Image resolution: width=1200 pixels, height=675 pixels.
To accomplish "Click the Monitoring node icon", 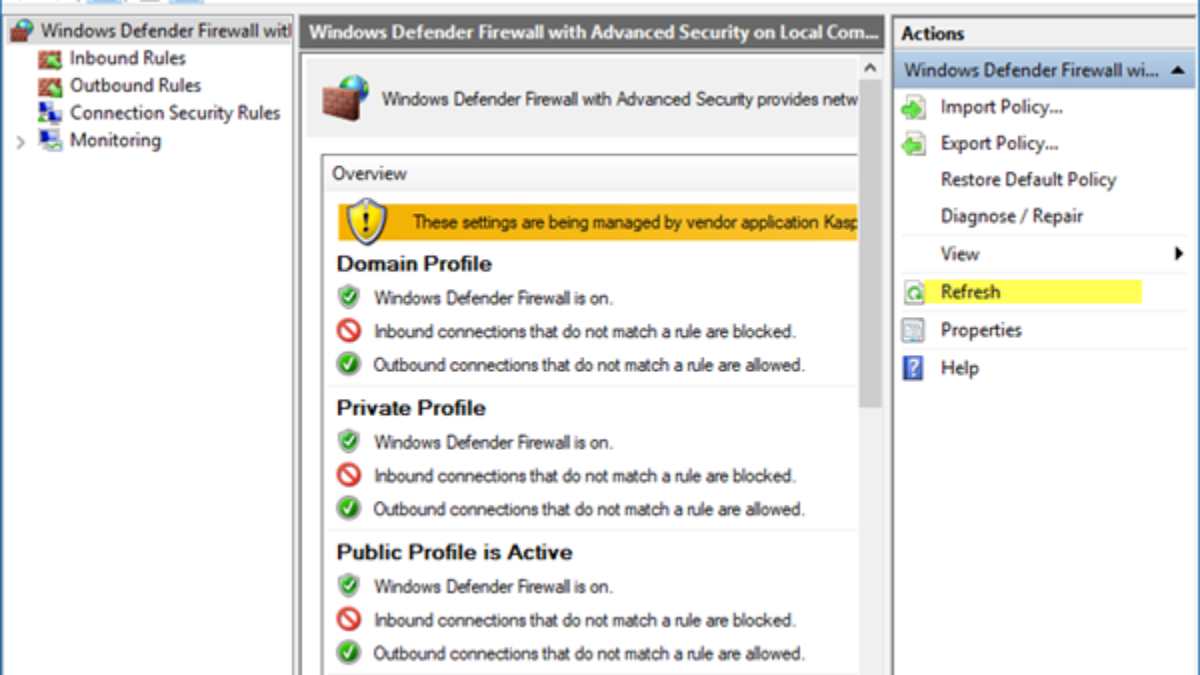I will [x=50, y=140].
